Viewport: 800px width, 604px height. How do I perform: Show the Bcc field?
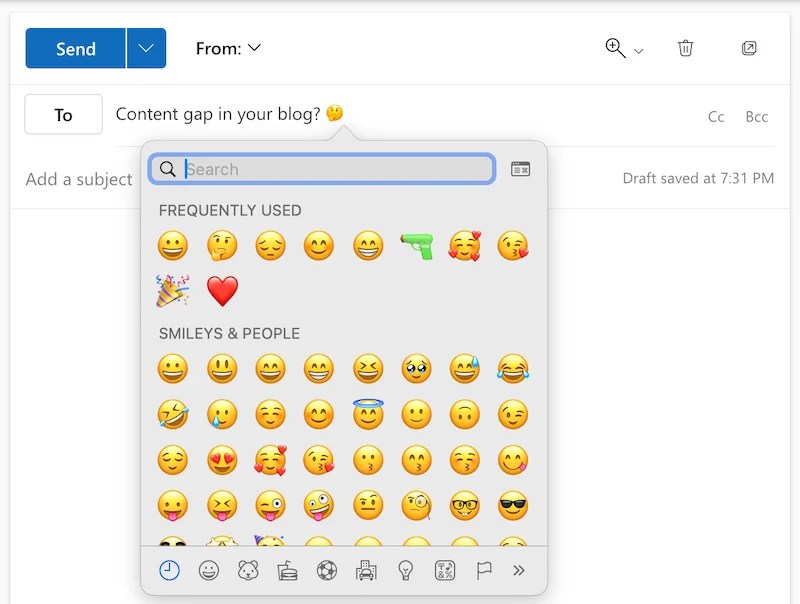point(756,116)
